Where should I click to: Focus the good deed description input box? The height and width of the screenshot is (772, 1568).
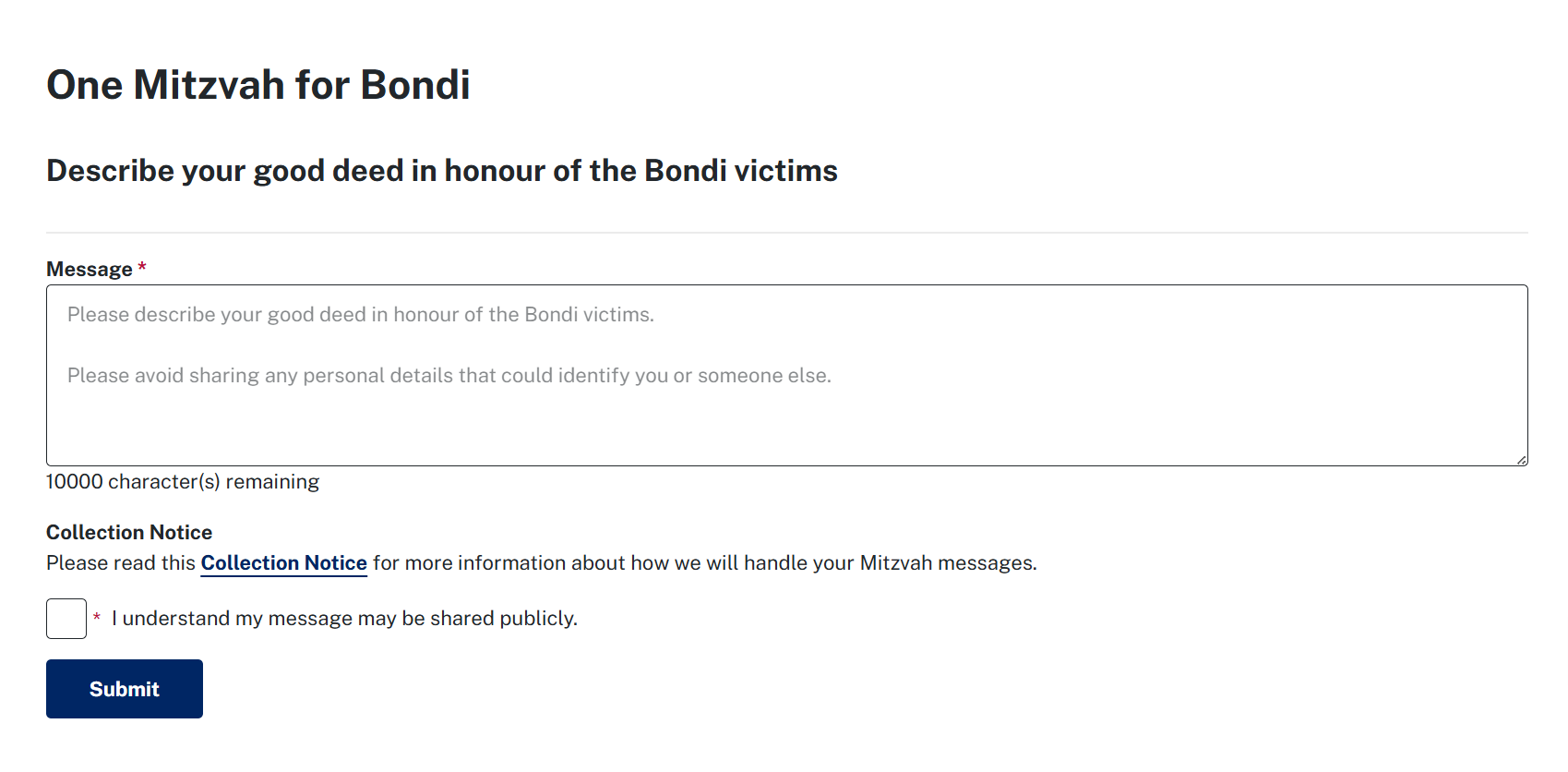pos(646,374)
